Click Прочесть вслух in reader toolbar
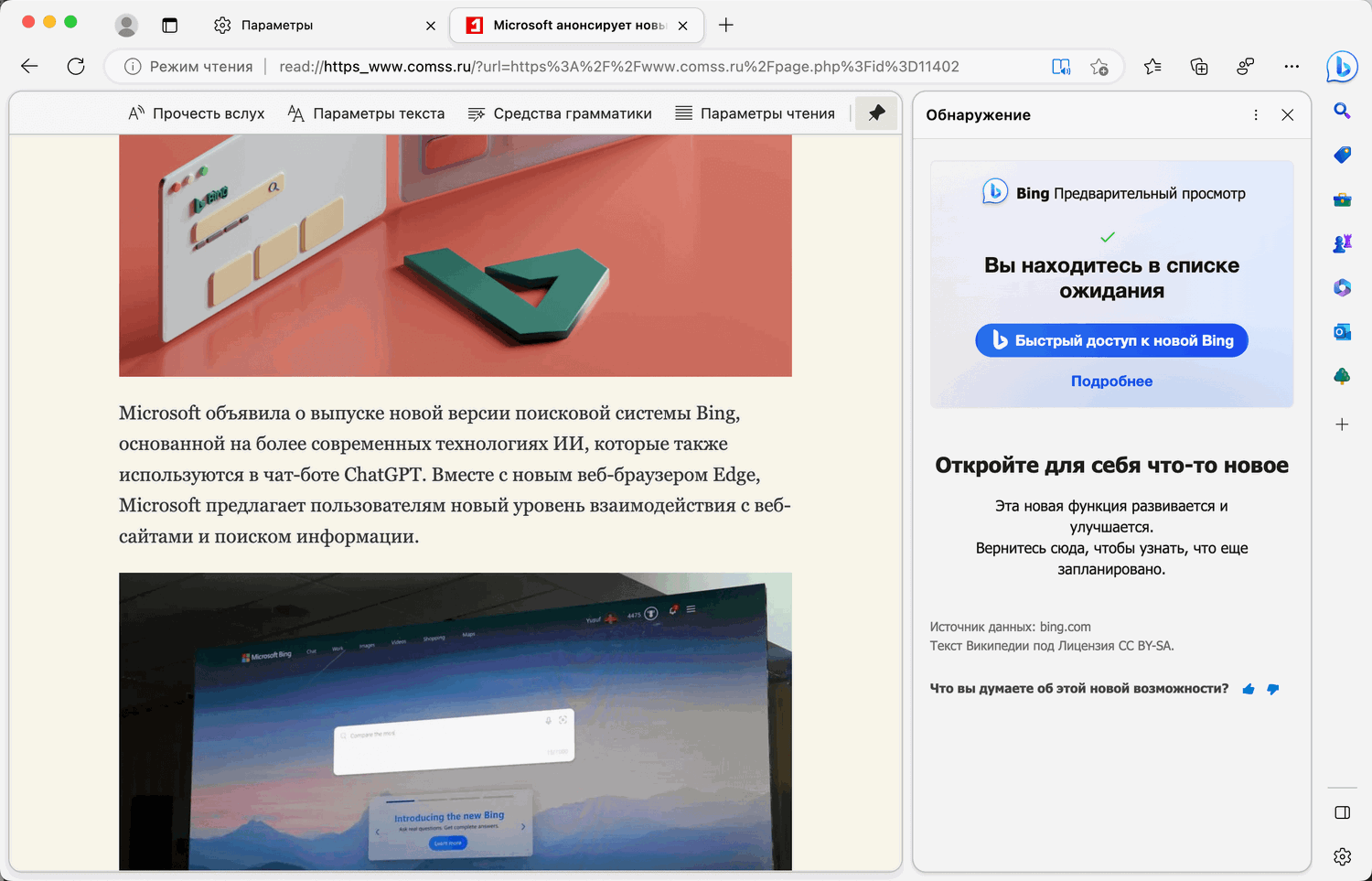Screen dimensions: 1372x881 (196, 113)
